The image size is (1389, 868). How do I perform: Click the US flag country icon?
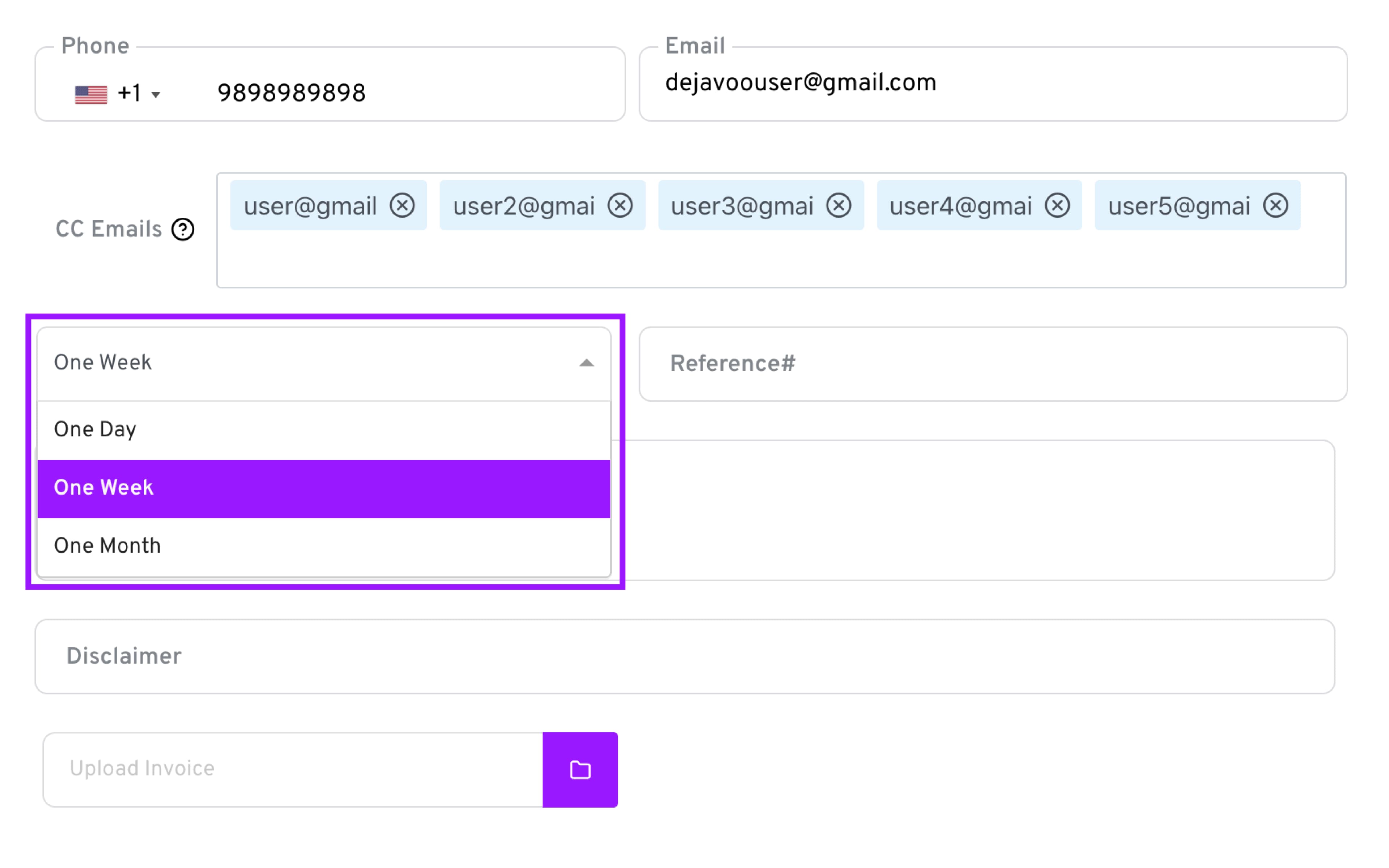coord(91,94)
